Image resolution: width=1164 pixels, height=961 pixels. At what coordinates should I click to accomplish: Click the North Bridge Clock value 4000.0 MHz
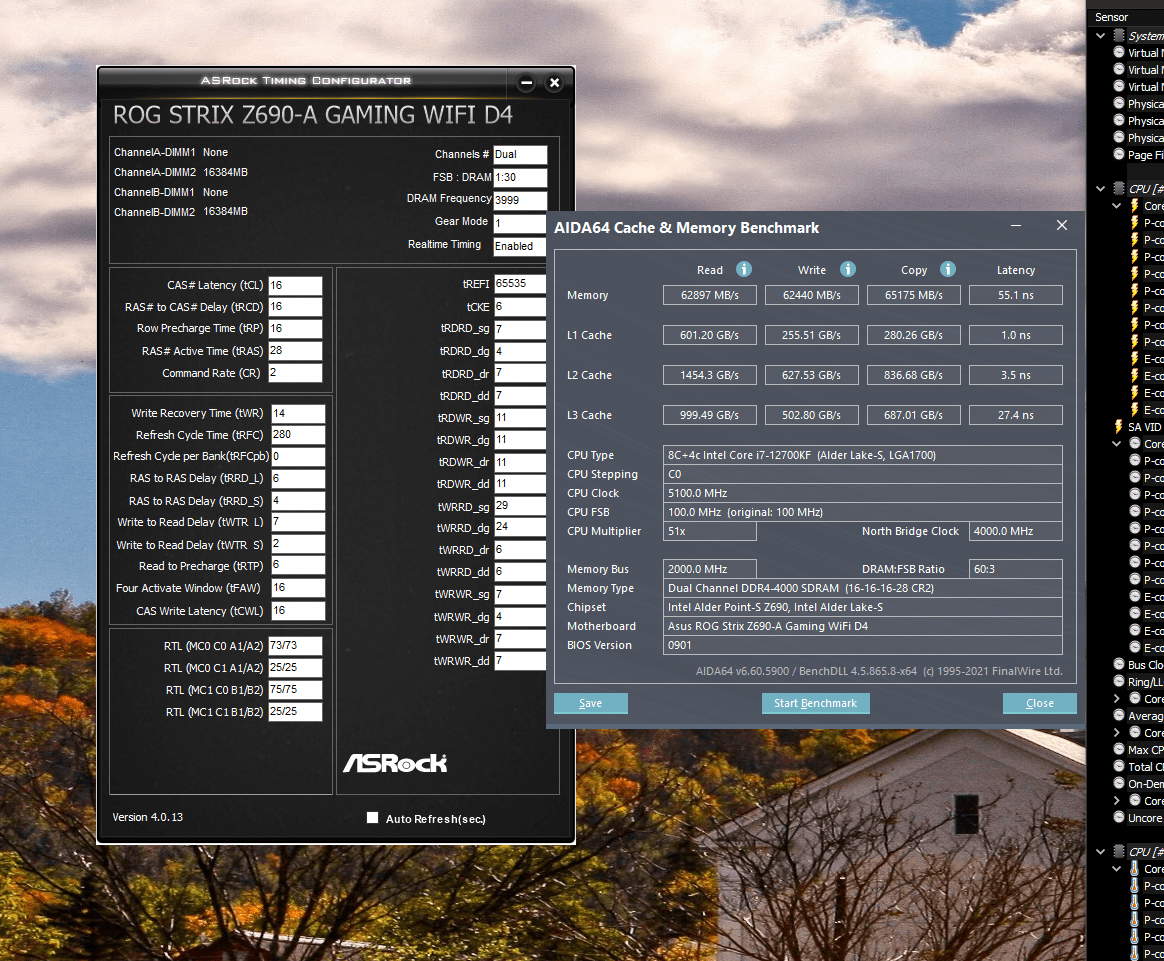[1016, 531]
